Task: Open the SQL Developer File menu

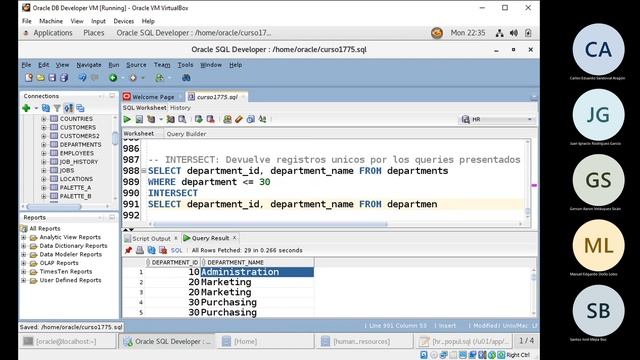Action: (26, 65)
